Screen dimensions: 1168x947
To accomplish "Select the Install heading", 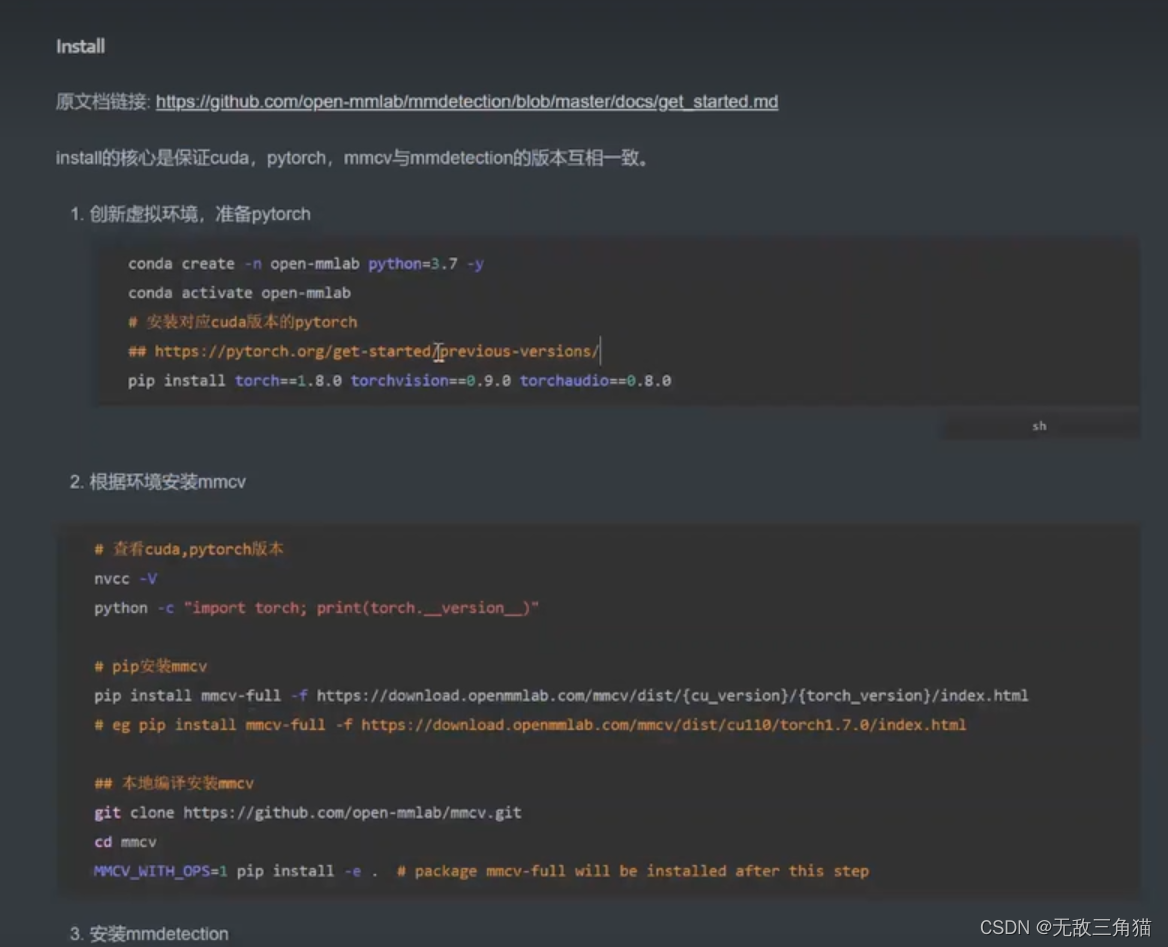I will coord(79,46).
